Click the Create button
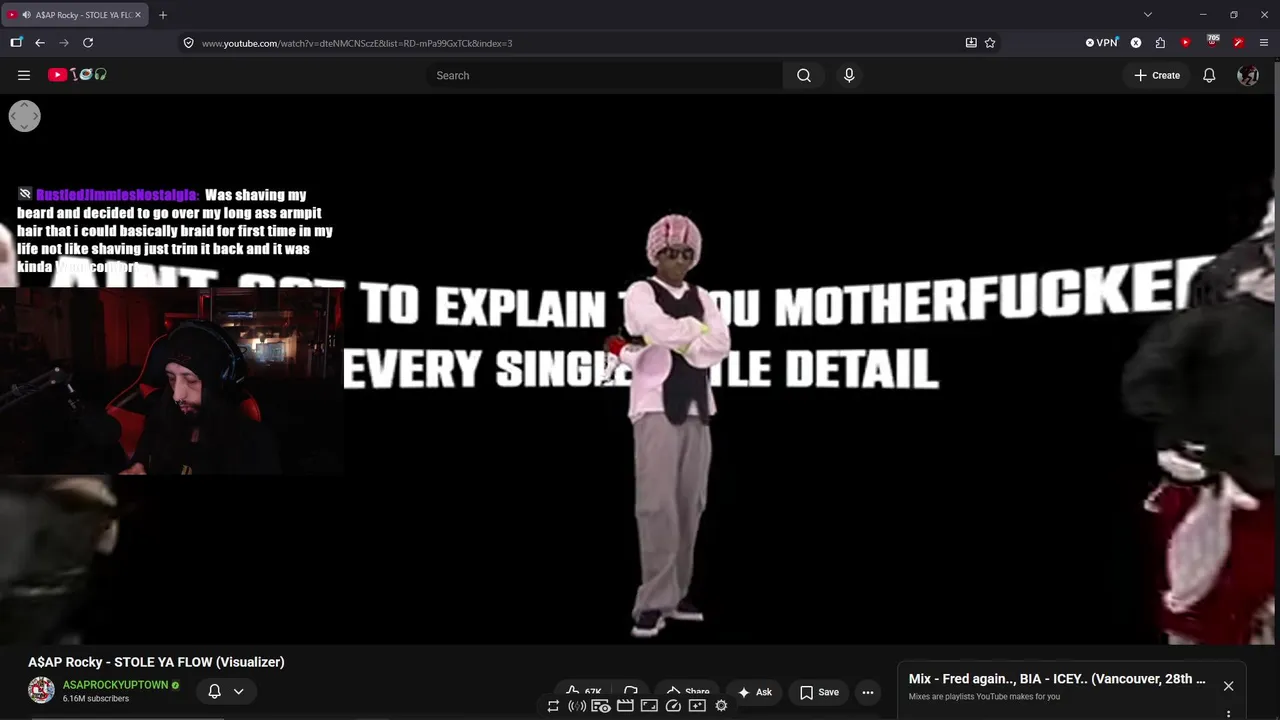 click(1157, 75)
